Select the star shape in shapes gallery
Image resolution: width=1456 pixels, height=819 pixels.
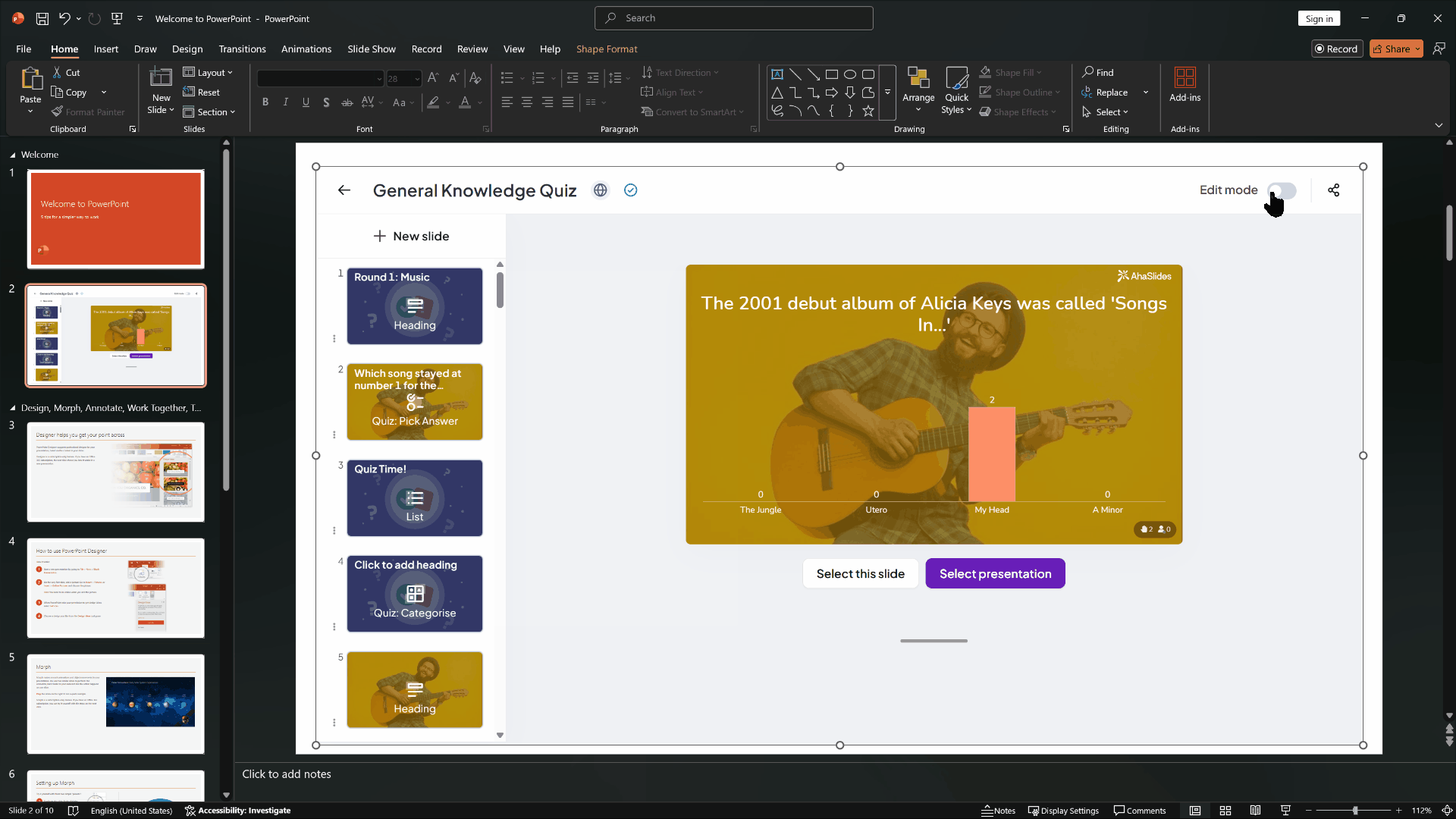868,111
